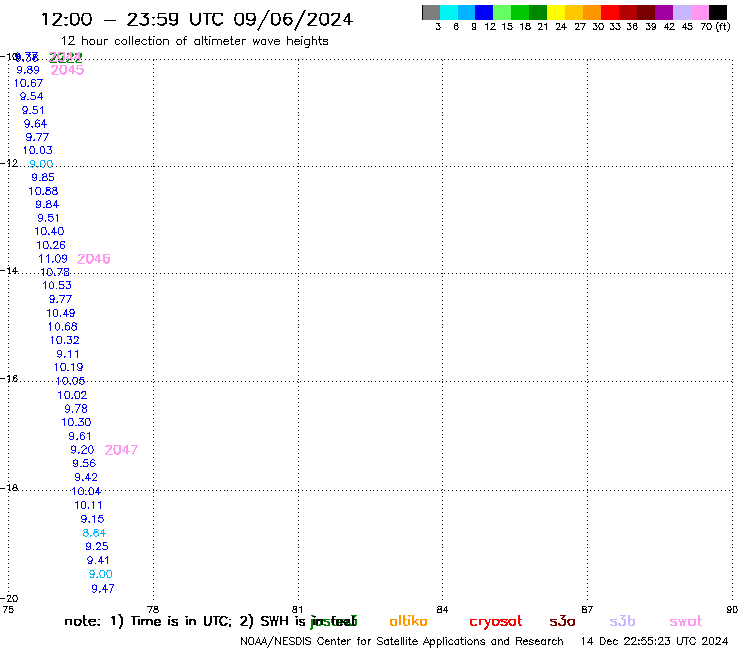Click the 'NOAA/NESDIS Center for Satellite Applications and Research' credit
The width and height of the screenshot is (740, 650).
coord(402,641)
